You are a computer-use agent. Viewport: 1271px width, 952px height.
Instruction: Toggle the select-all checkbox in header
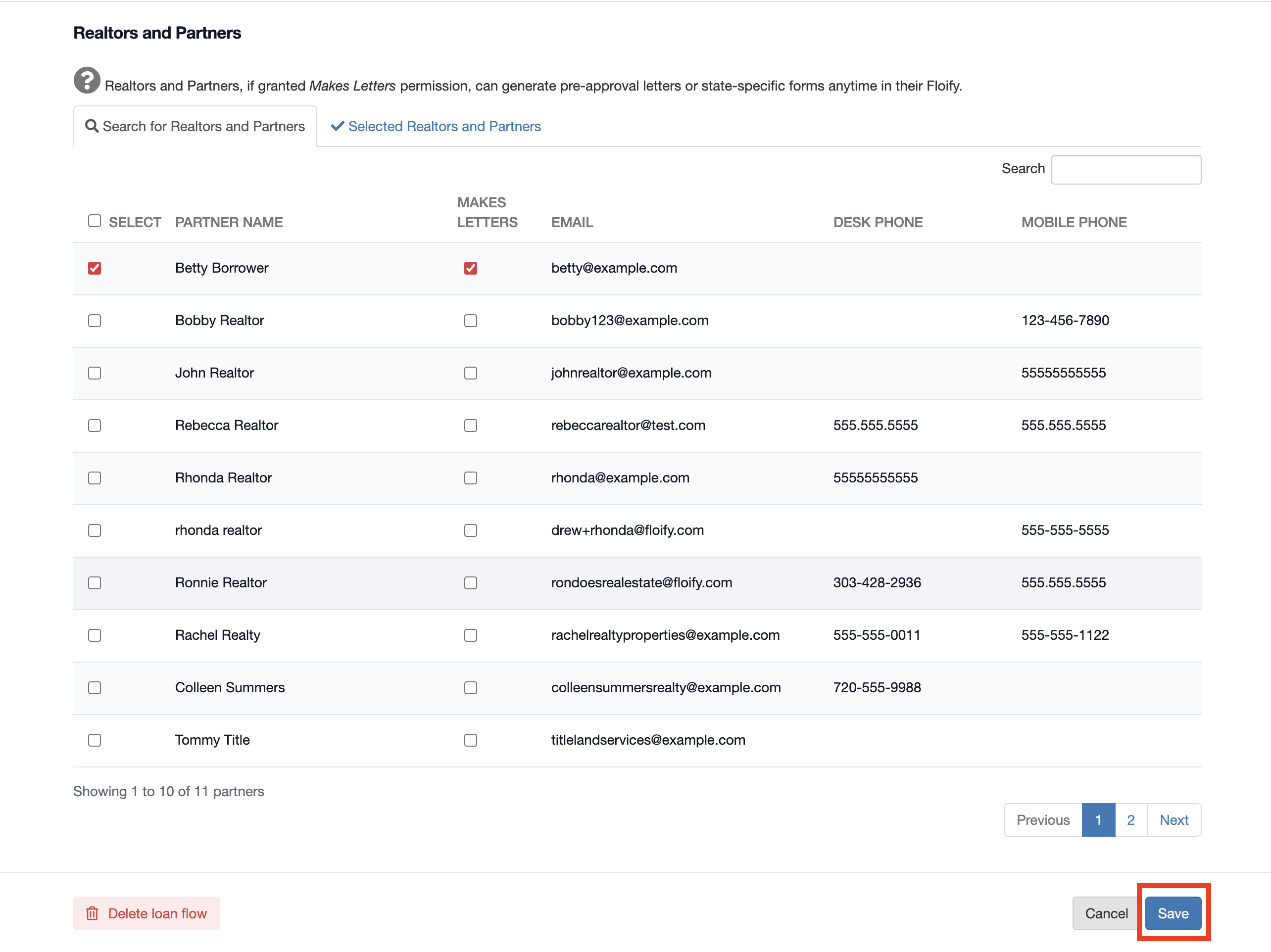94,221
